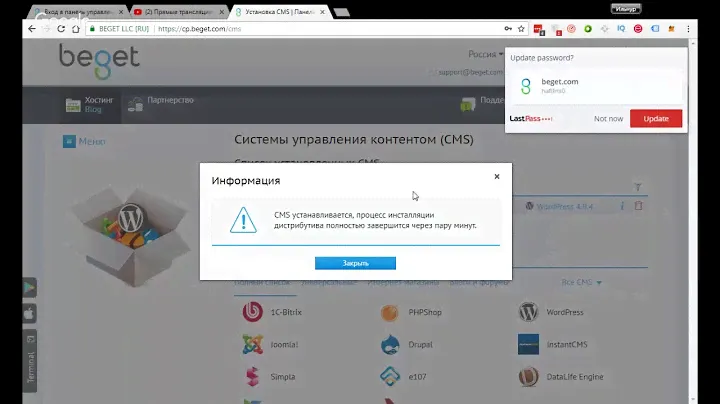Click the DataLife Engine icon

pyautogui.click(x=528, y=377)
